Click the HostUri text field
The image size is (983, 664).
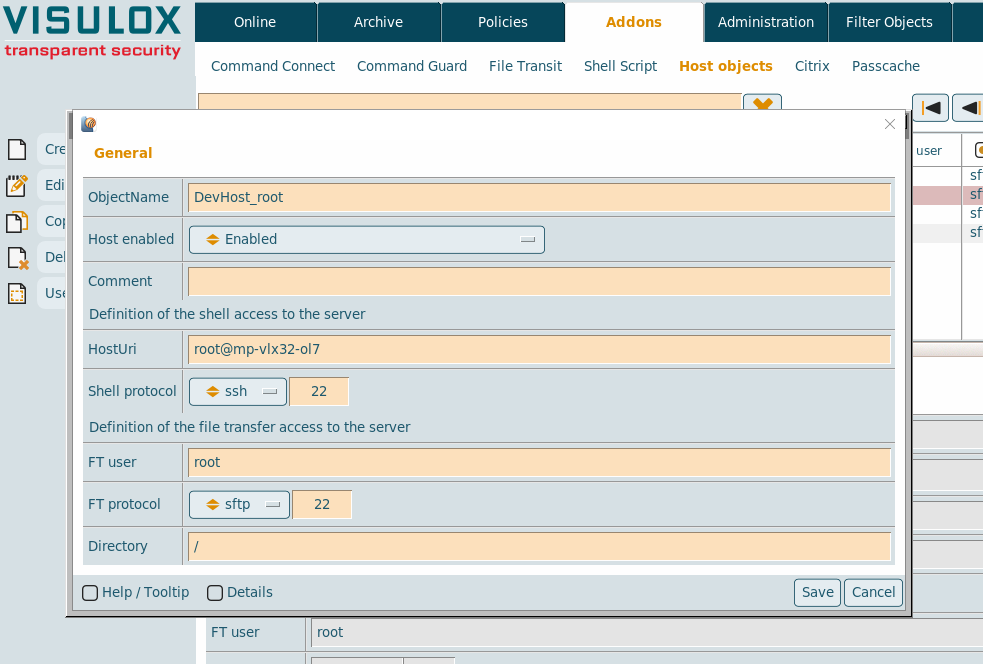539,350
